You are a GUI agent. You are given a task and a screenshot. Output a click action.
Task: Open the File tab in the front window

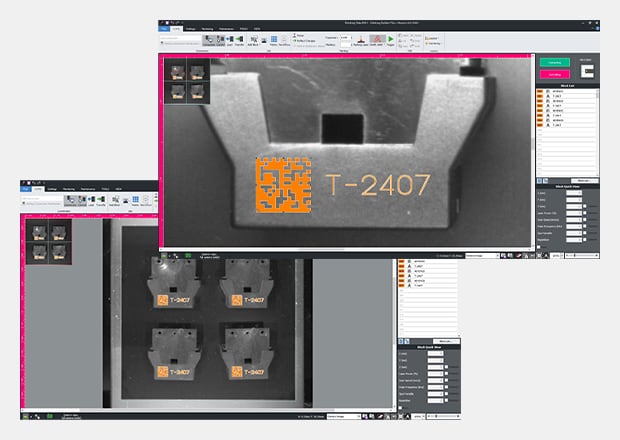click(165, 29)
